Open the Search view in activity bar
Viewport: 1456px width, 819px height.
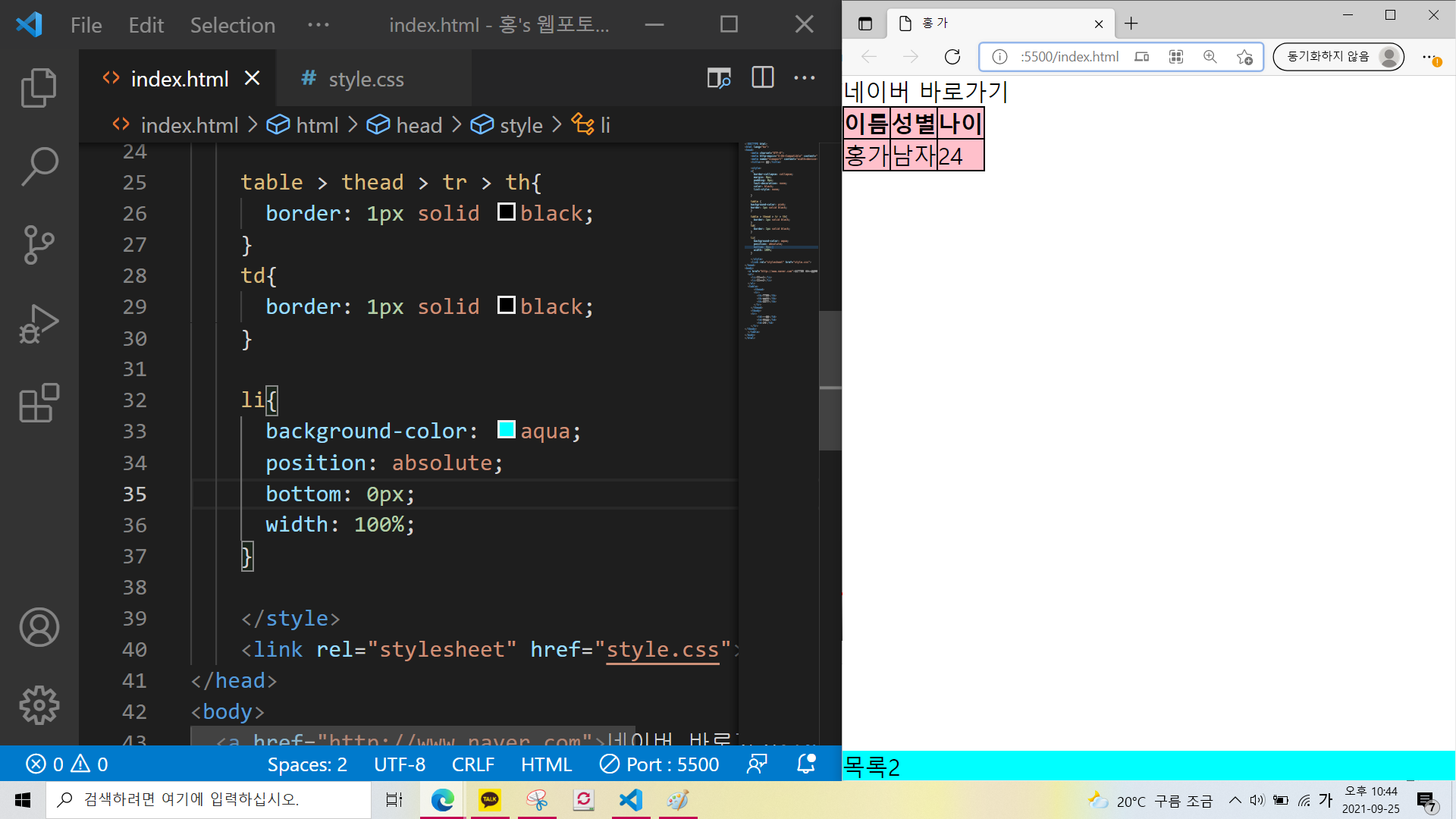39,166
